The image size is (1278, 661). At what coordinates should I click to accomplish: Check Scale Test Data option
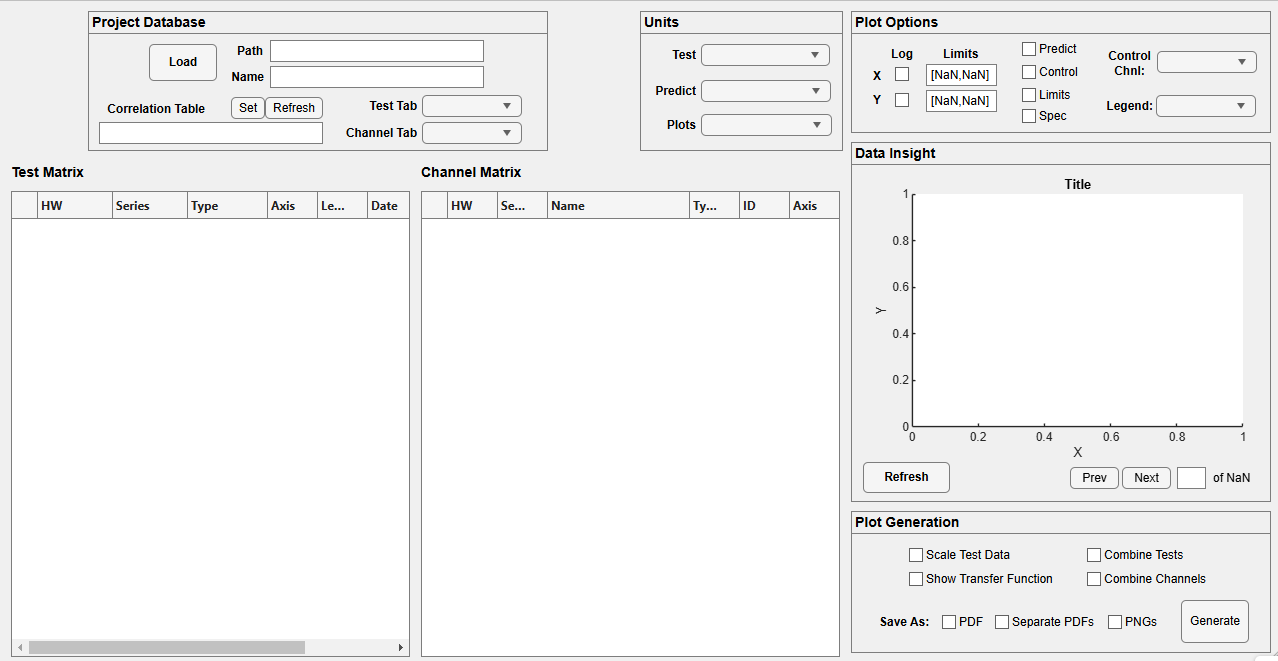pos(916,554)
